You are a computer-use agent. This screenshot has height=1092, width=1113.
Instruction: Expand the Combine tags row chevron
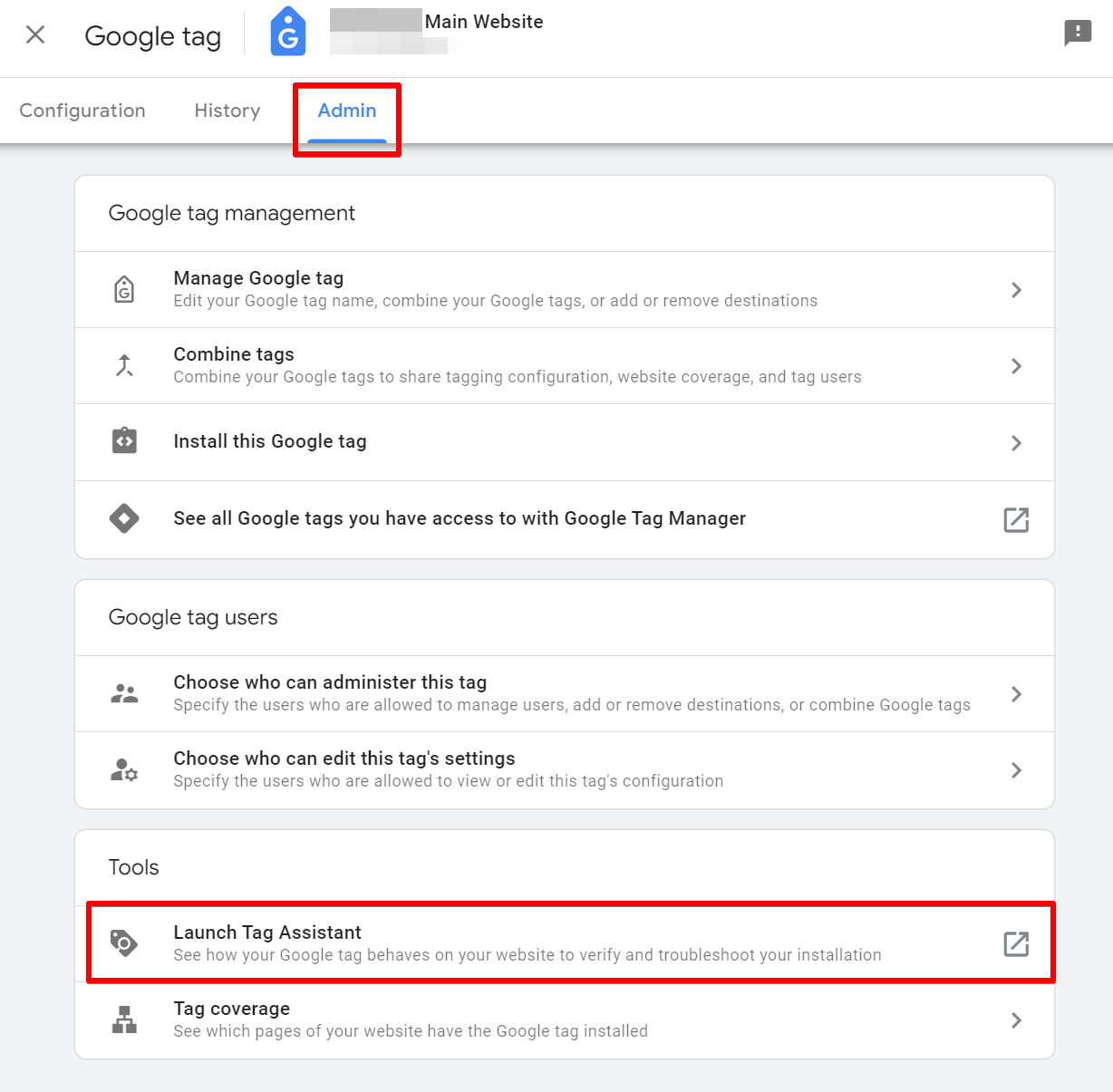point(1016,365)
